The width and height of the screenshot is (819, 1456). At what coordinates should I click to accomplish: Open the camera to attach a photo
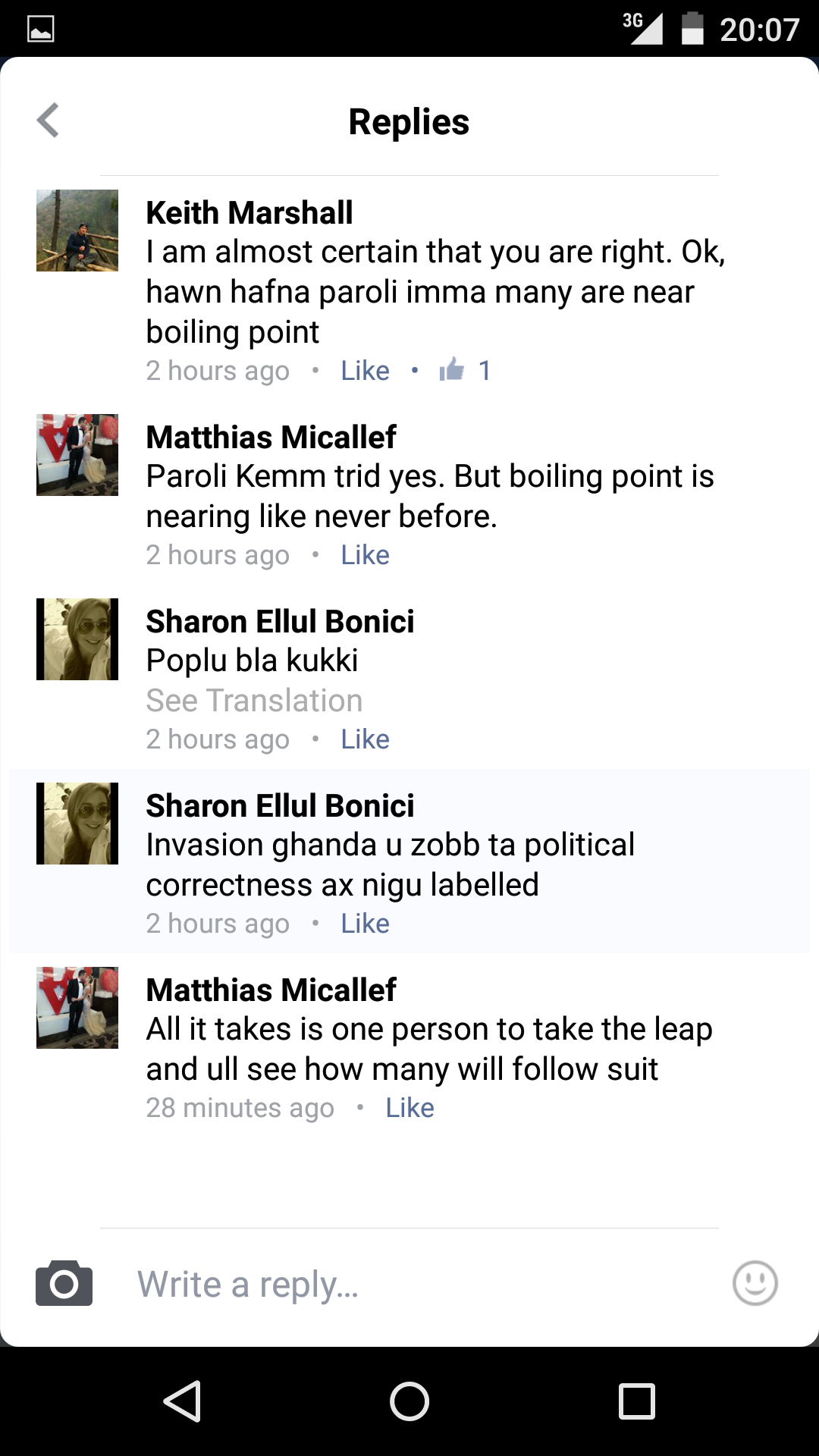point(64,1283)
